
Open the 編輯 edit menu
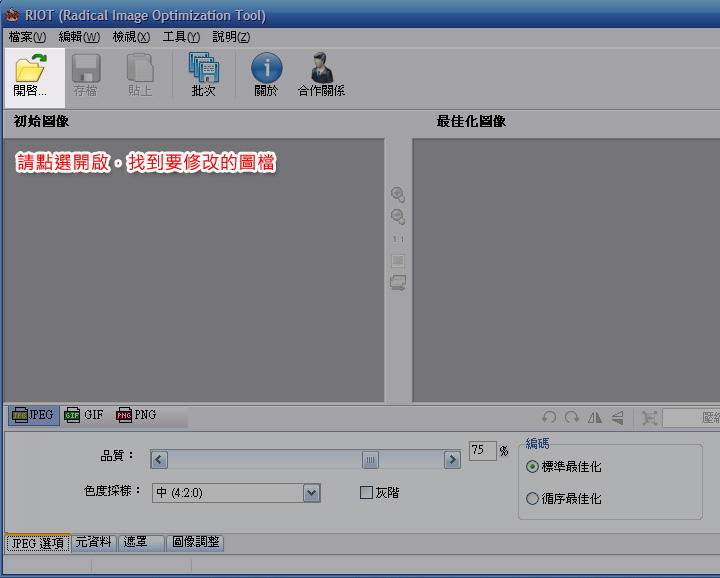point(79,37)
